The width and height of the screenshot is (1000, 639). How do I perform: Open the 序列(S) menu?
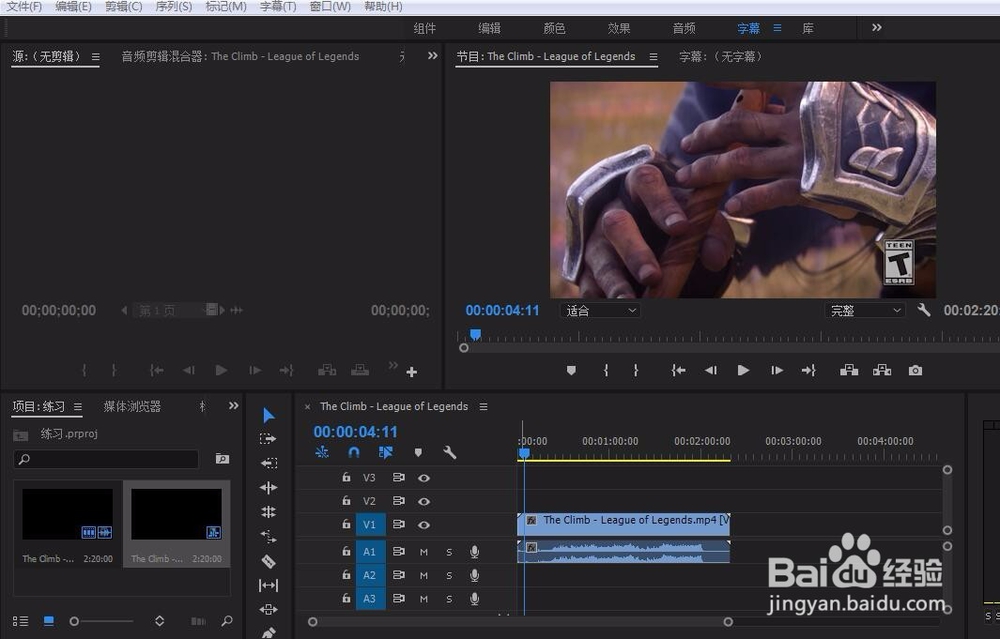point(173,6)
